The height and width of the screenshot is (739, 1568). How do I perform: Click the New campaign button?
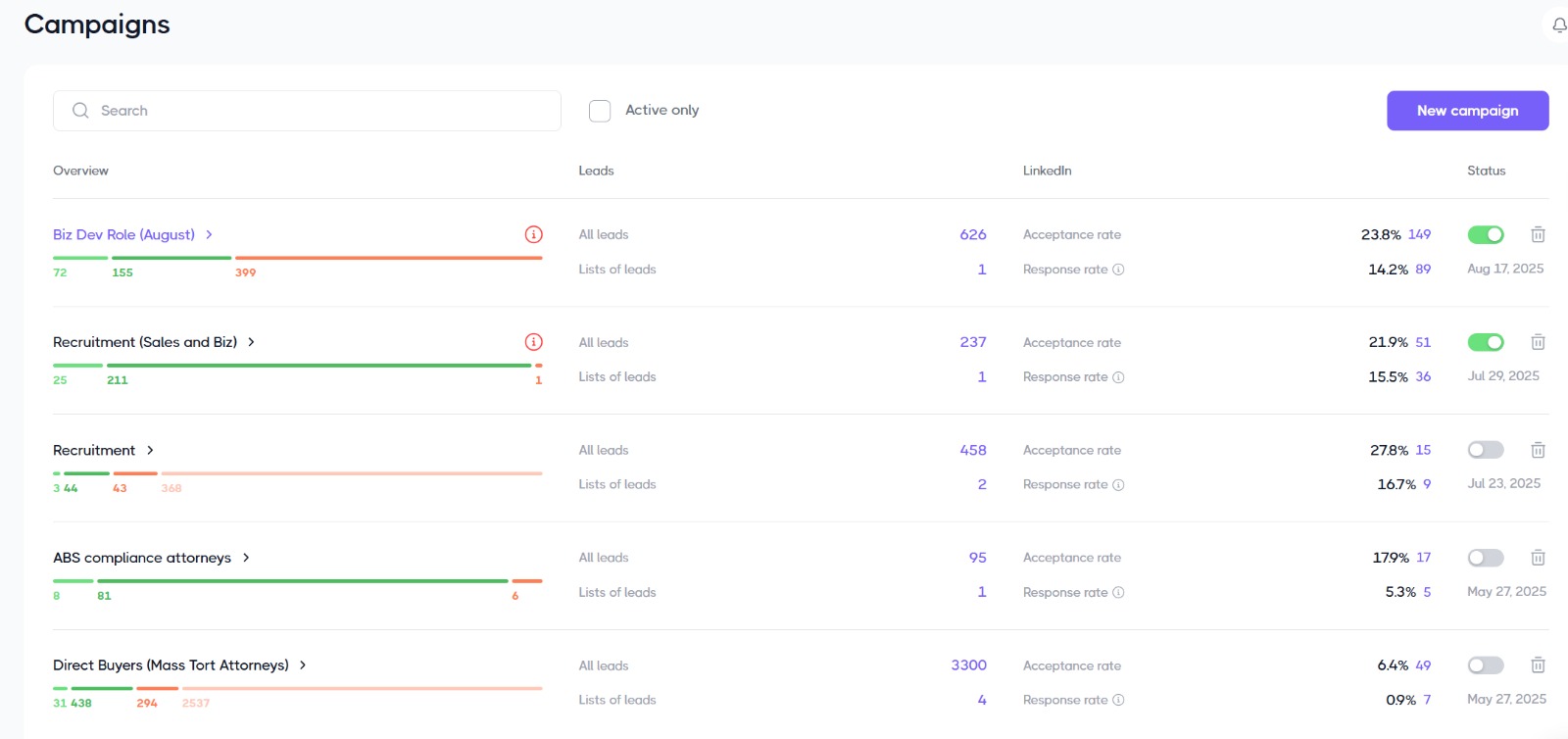coord(1467,111)
